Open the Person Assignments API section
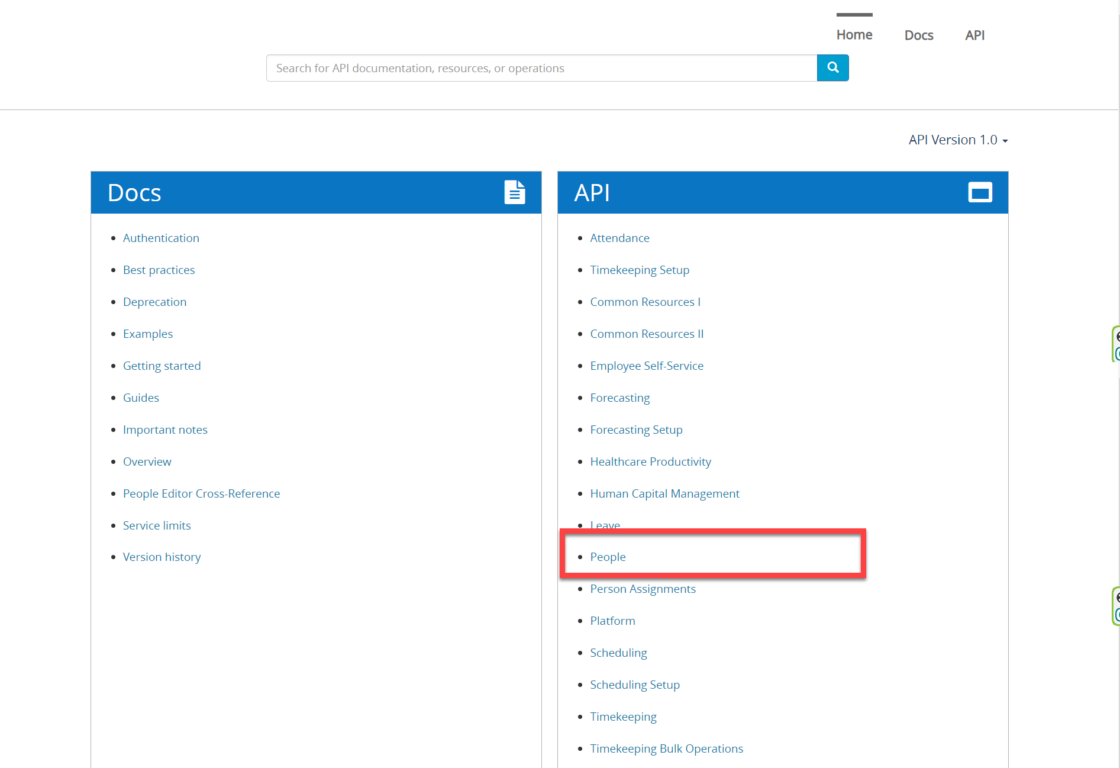This screenshot has width=1120, height=768. pyautogui.click(x=643, y=588)
